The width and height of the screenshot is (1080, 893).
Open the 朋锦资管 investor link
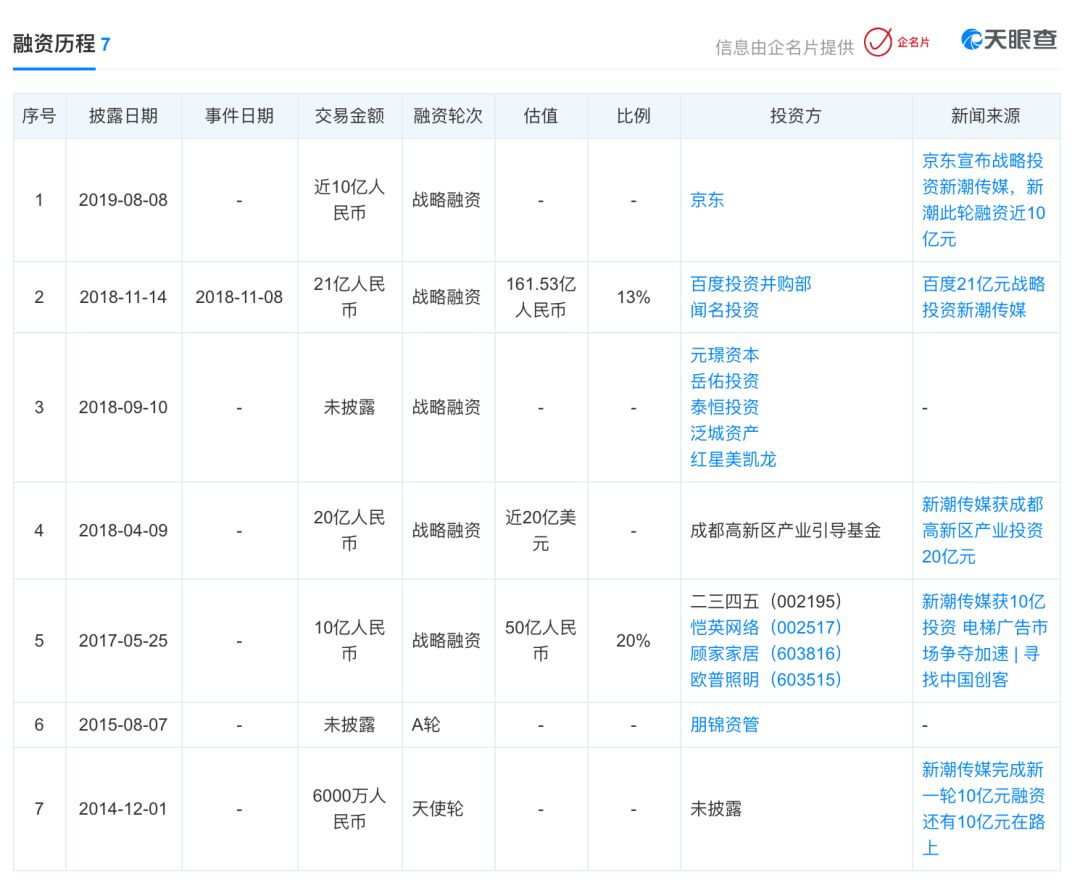[x=725, y=724]
